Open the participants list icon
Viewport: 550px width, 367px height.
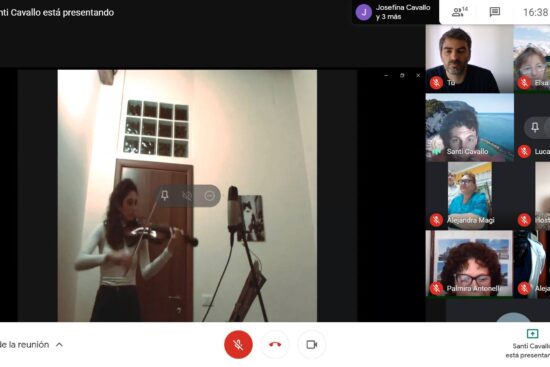[460, 12]
